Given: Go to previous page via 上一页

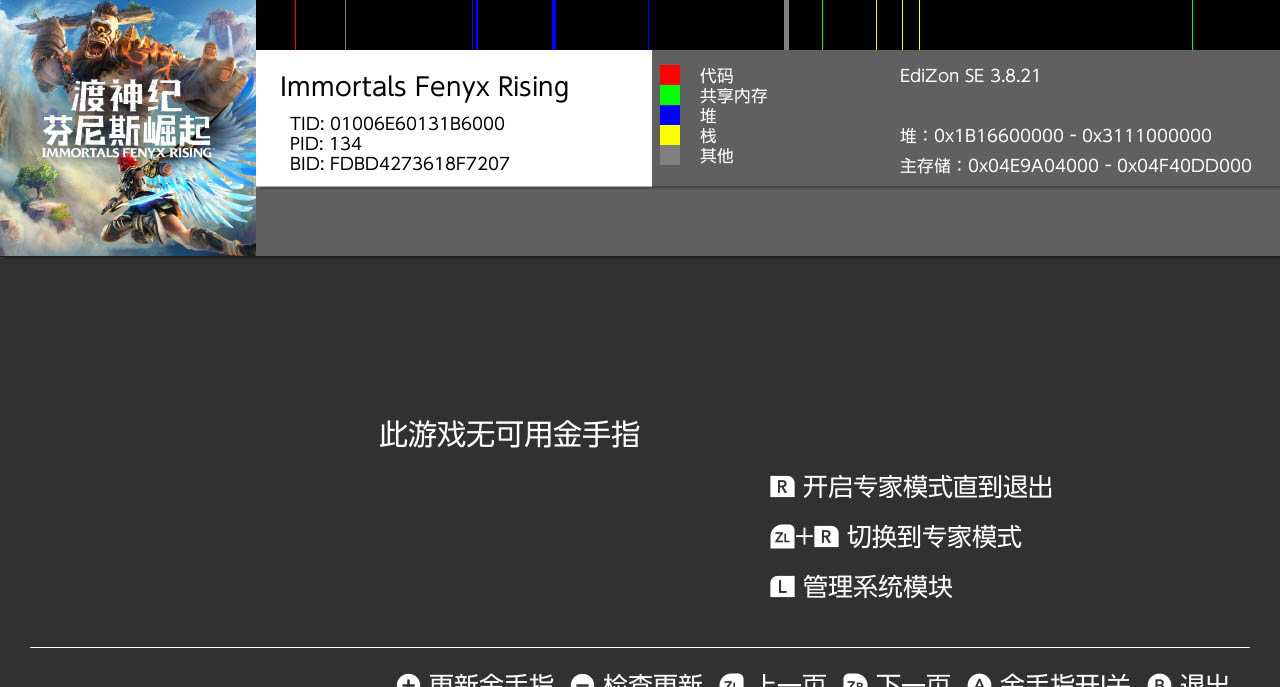Looking at the screenshot, I should [x=790, y=680].
